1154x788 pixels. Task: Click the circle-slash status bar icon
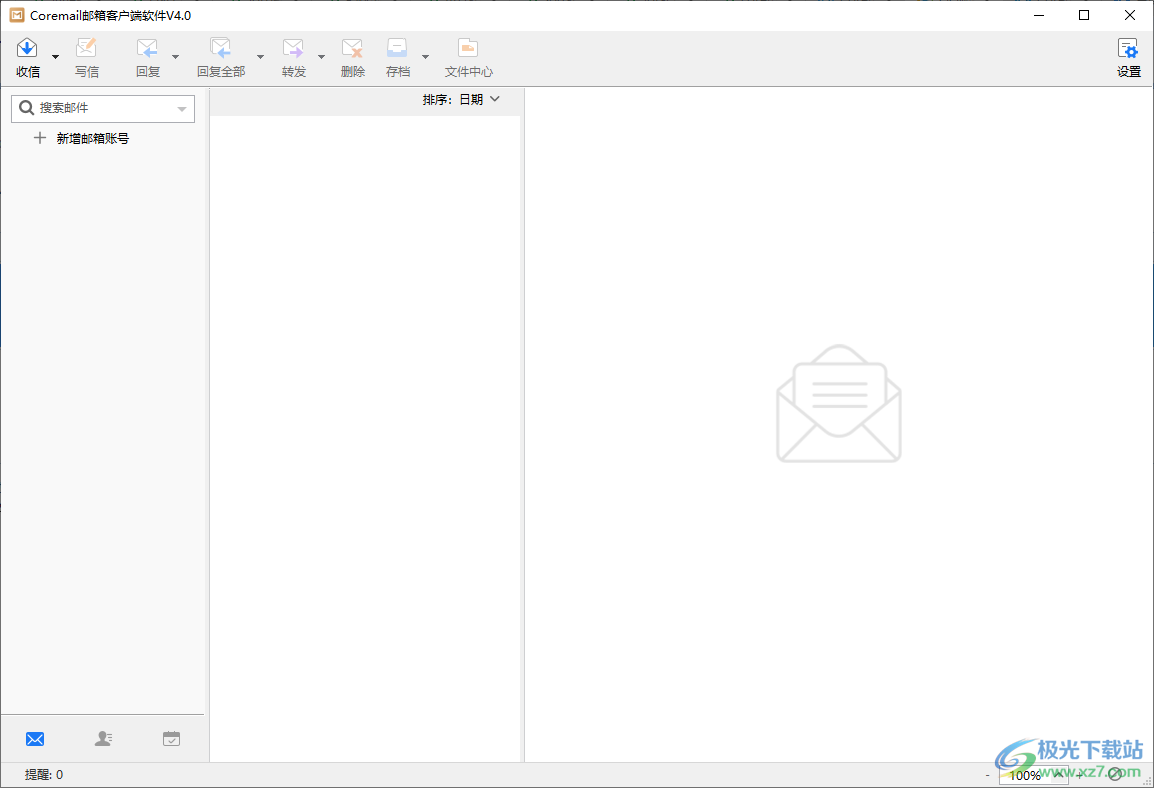point(1115,774)
